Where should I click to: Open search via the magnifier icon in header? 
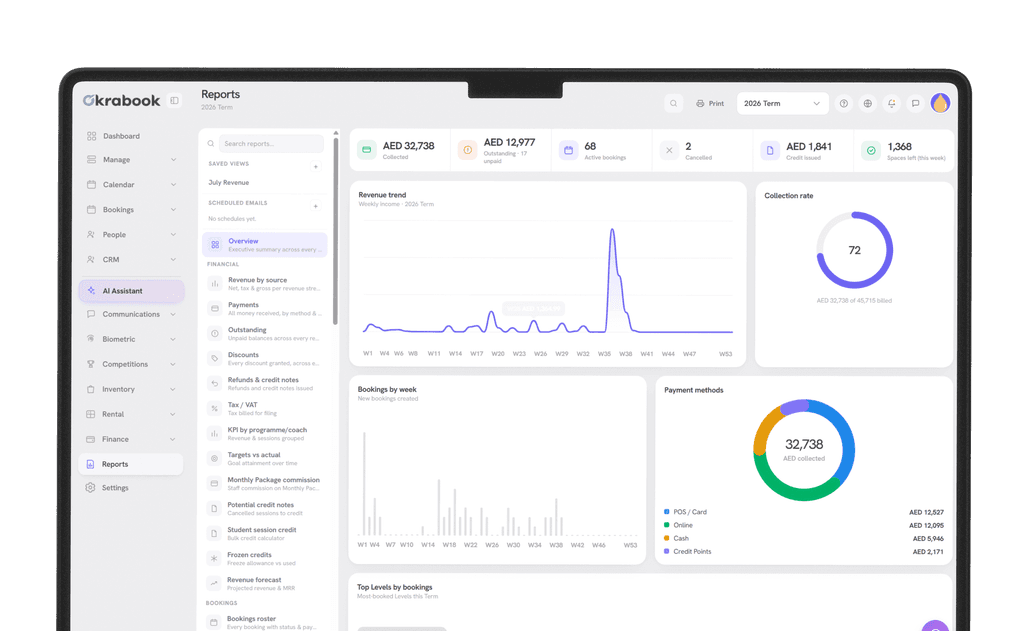coord(673,103)
